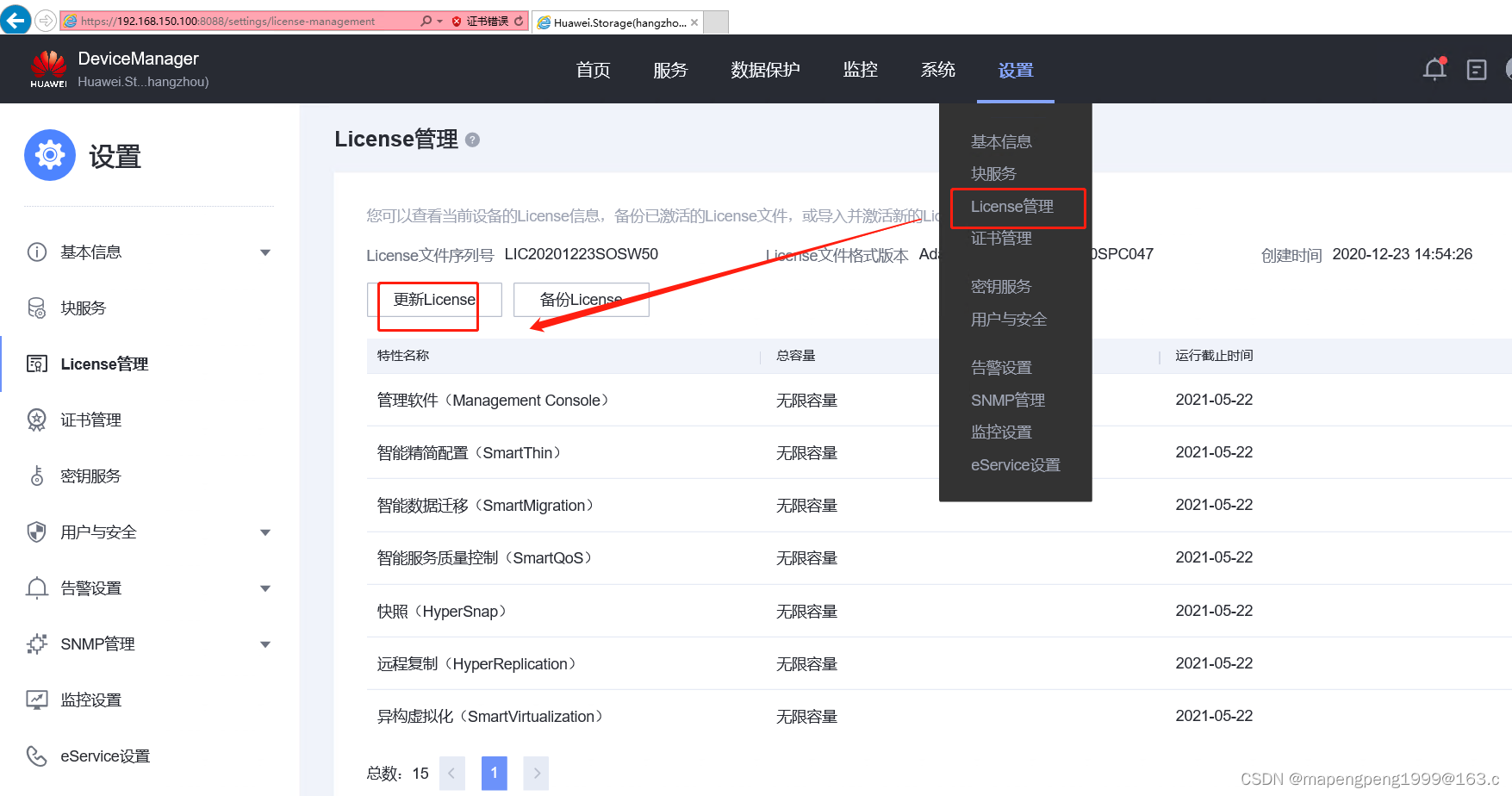Screen dimensions: 1512x796
Task: Click the Huawei logo in header
Action: (x=48, y=69)
